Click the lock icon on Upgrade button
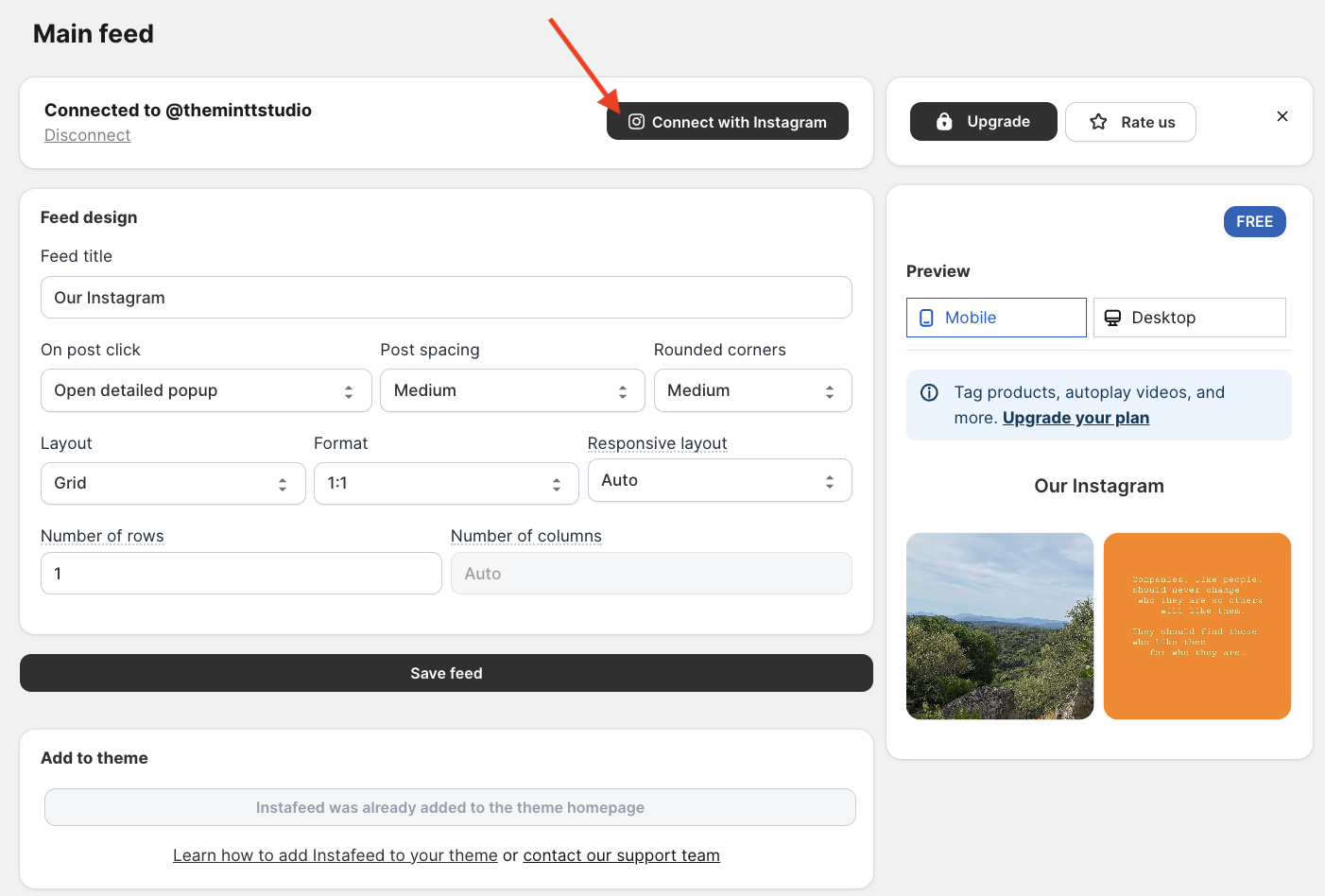 click(943, 122)
